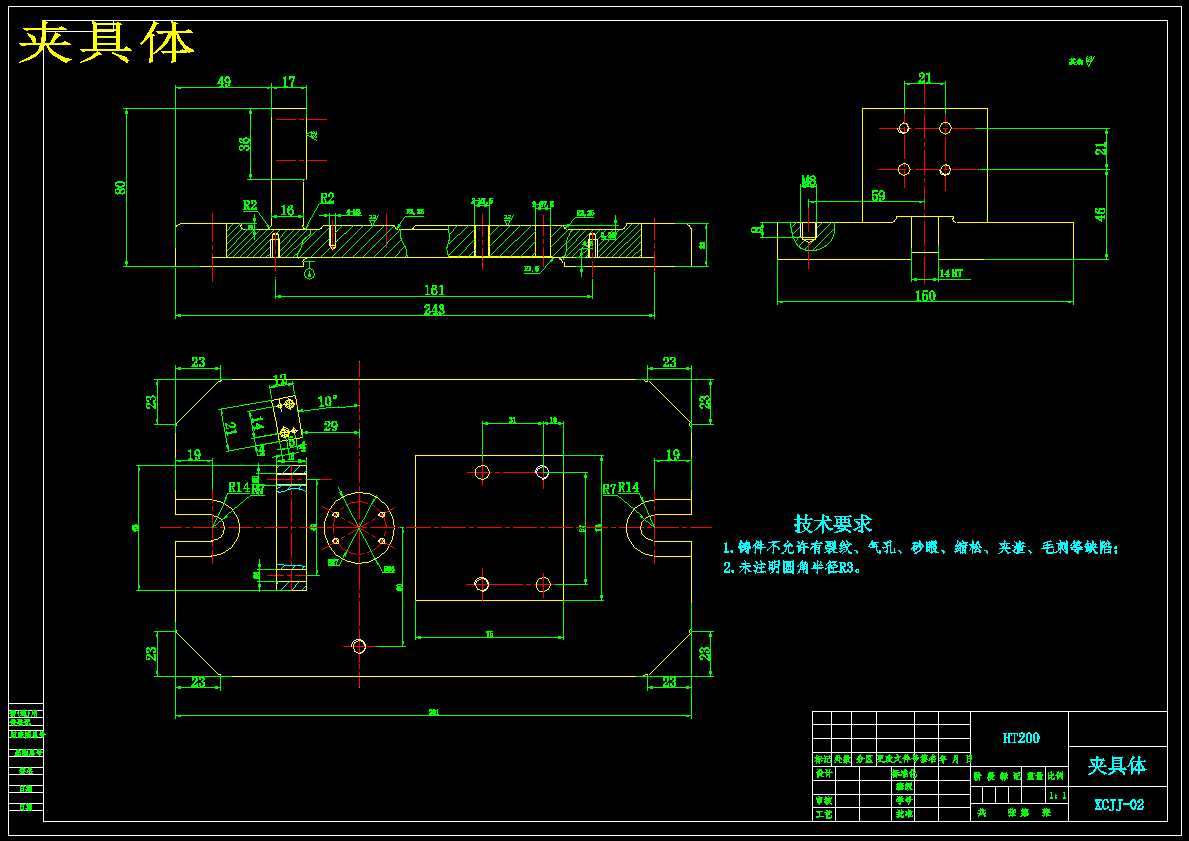Select the 281 bottom length dimension

[434, 712]
